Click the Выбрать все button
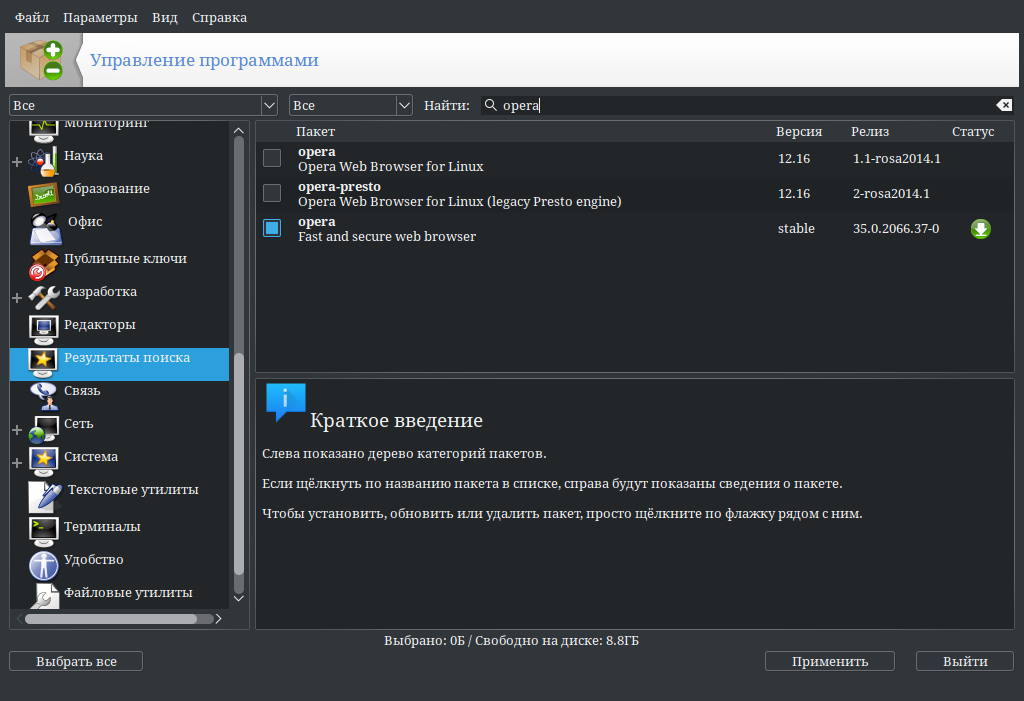The image size is (1024, 701). 76,661
